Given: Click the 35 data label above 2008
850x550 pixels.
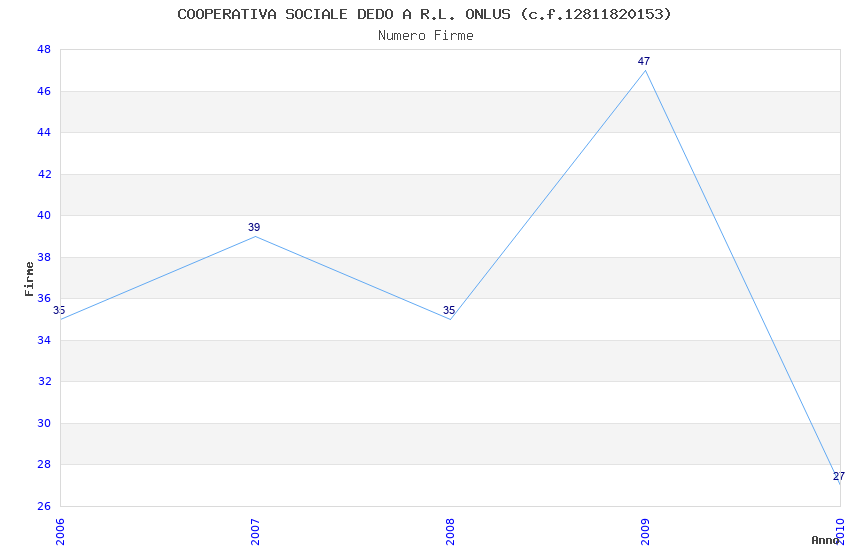Looking at the screenshot, I should pyautogui.click(x=449, y=311).
